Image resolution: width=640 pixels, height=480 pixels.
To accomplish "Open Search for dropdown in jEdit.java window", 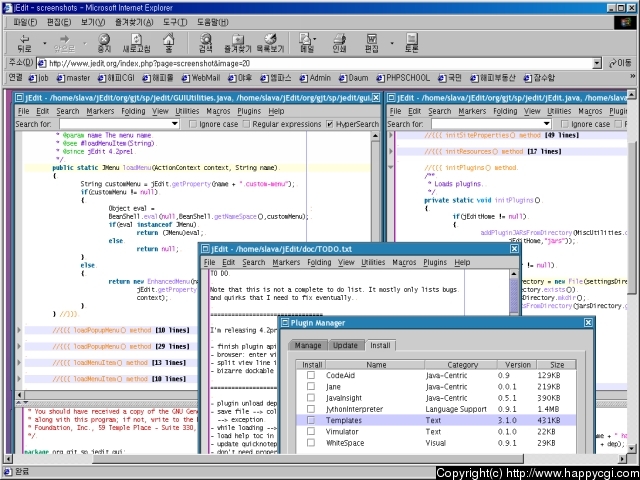I will pos(547,124).
